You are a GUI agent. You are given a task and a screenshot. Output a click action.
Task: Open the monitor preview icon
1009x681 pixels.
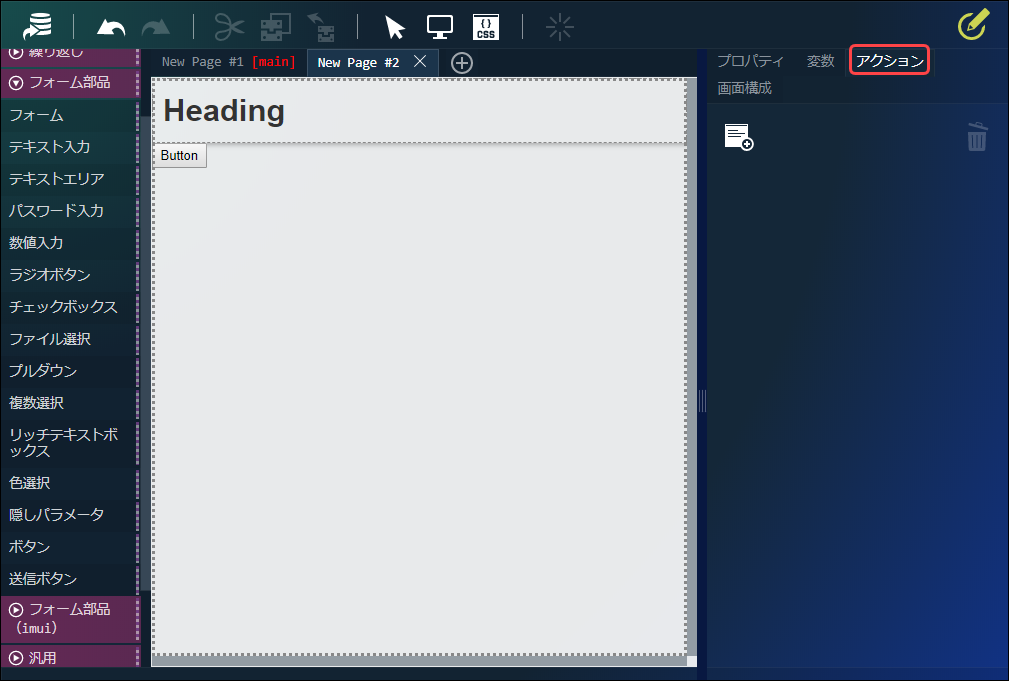click(x=440, y=27)
